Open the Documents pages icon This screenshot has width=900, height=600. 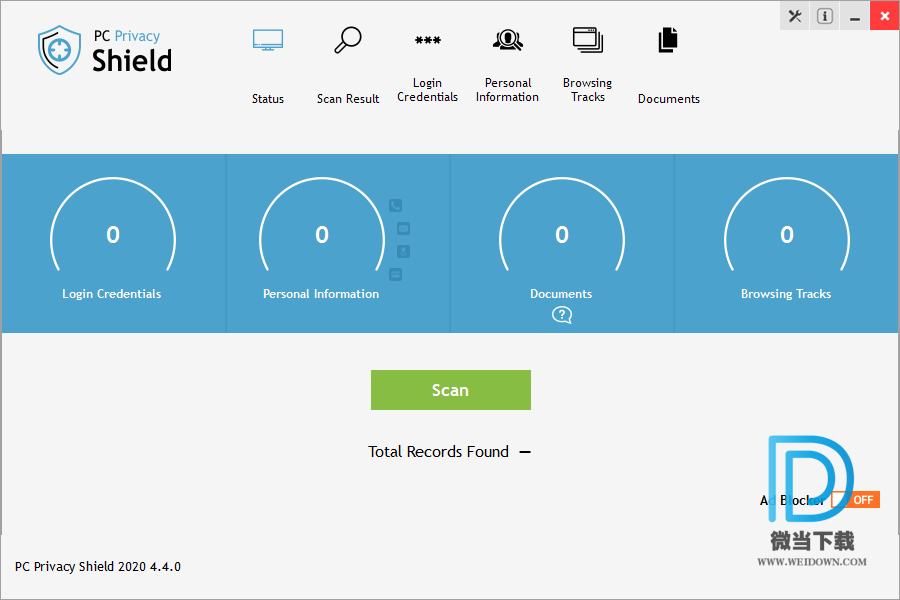pyautogui.click(x=668, y=40)
